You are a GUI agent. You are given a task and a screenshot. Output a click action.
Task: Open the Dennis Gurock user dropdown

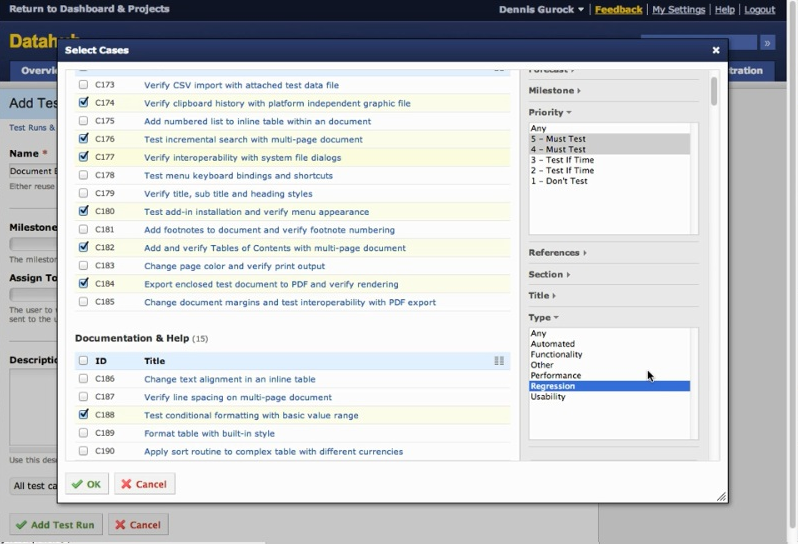pyautogui.click(x=541, y=10)
